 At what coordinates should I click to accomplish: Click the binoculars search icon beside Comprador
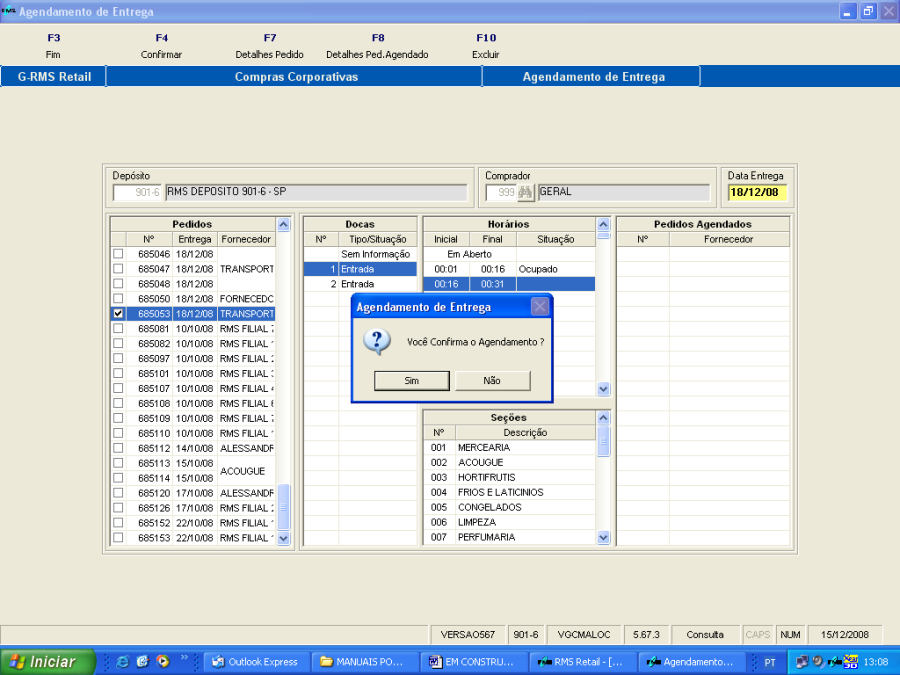tap(526, 192)
